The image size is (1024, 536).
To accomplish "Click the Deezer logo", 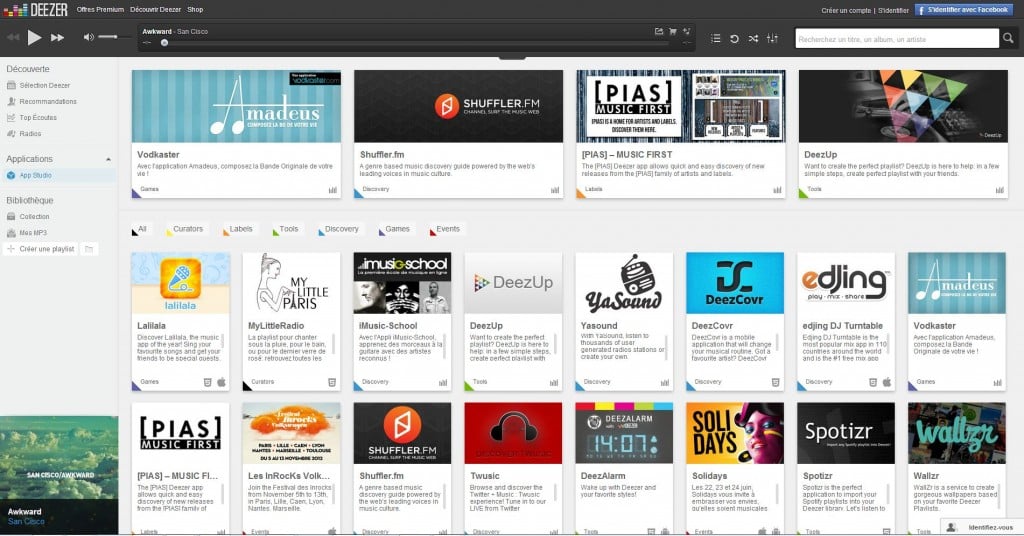I will tap(35, 9).
